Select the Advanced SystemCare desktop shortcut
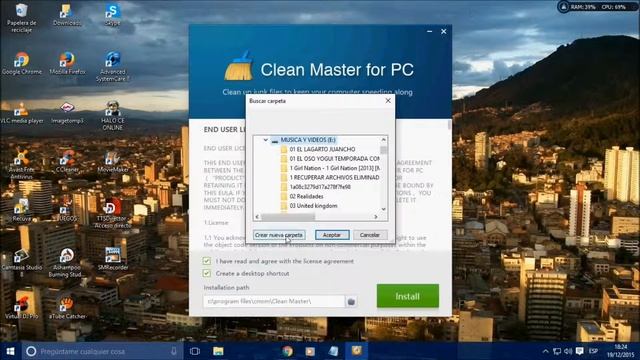Screen dimensions: 640x360 pos(113,67)
